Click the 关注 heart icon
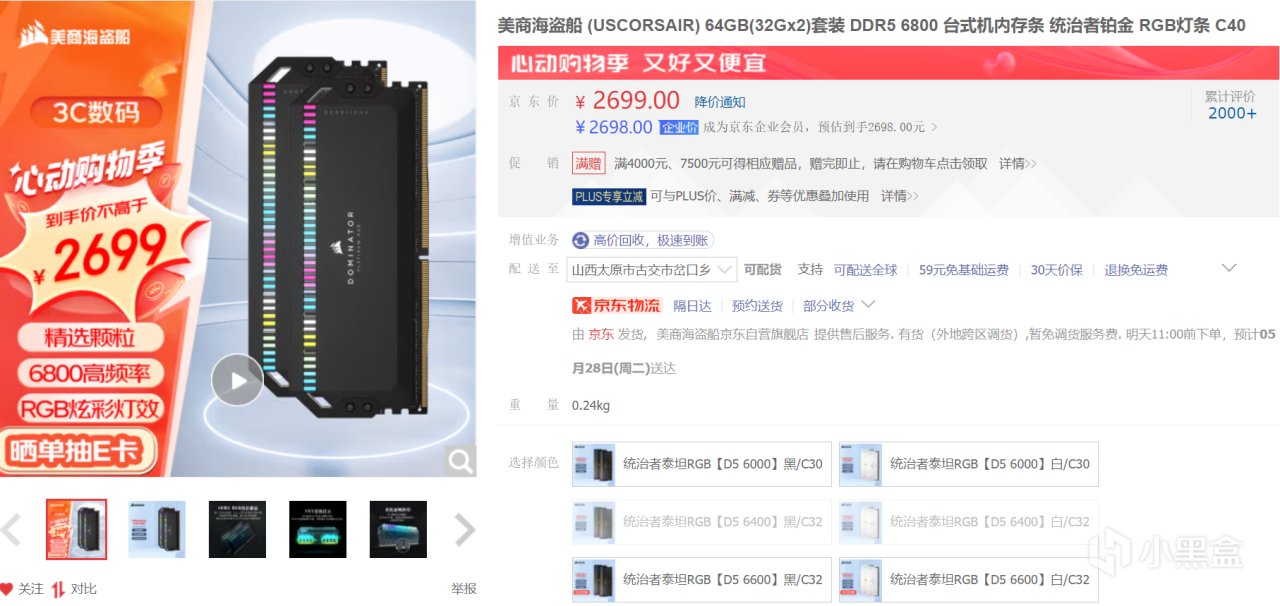This screenshot has width=1280, height=606. pos(7,589)
